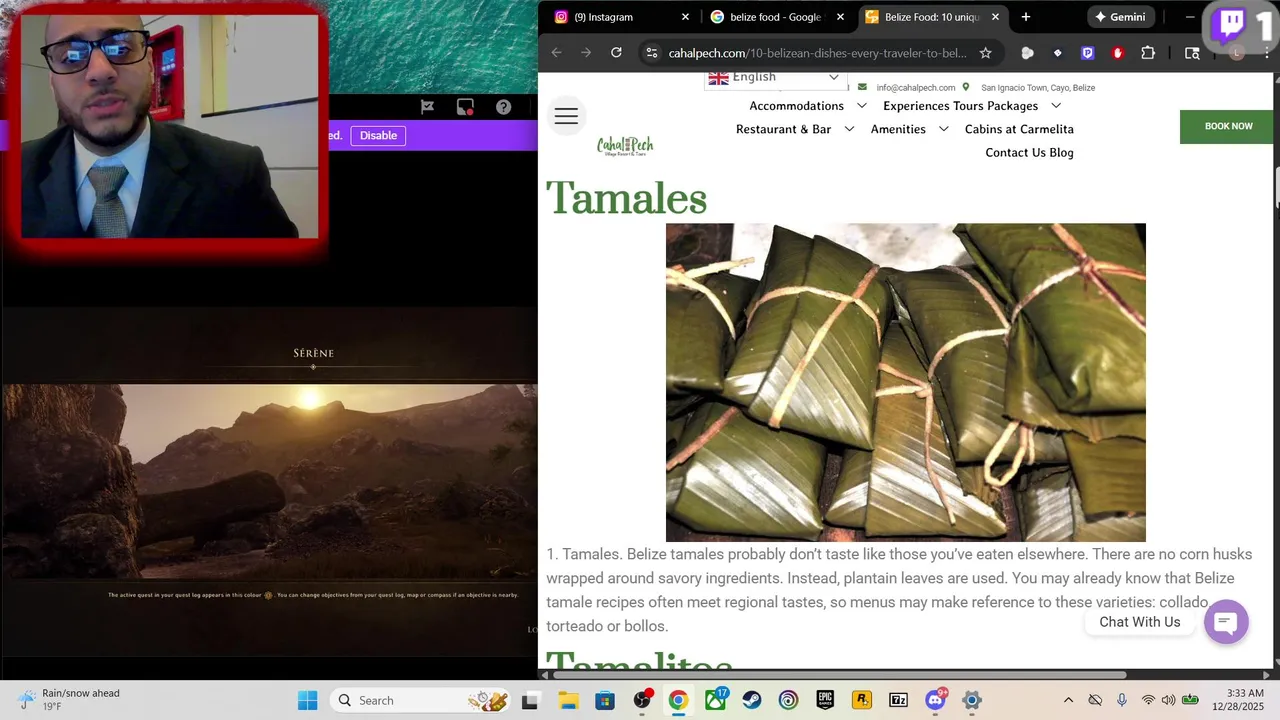Open the Microsoft Store taskbar icon
This screenshot has height=720, width=1280.
click(x=604, y=700)
